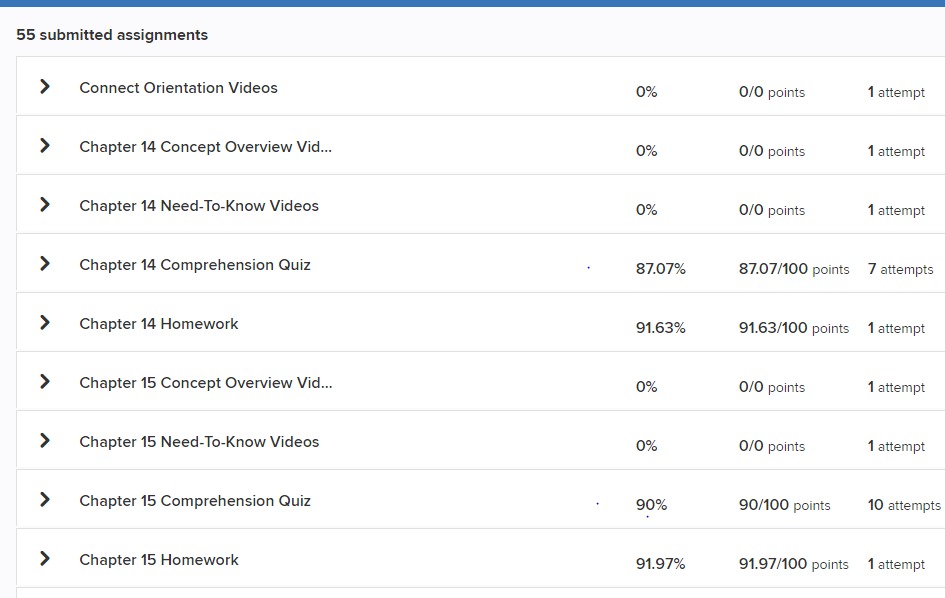Expand Chapter 15 Homework chevron
The width and height of the screenshot is (945, 598).
point(44,559)
